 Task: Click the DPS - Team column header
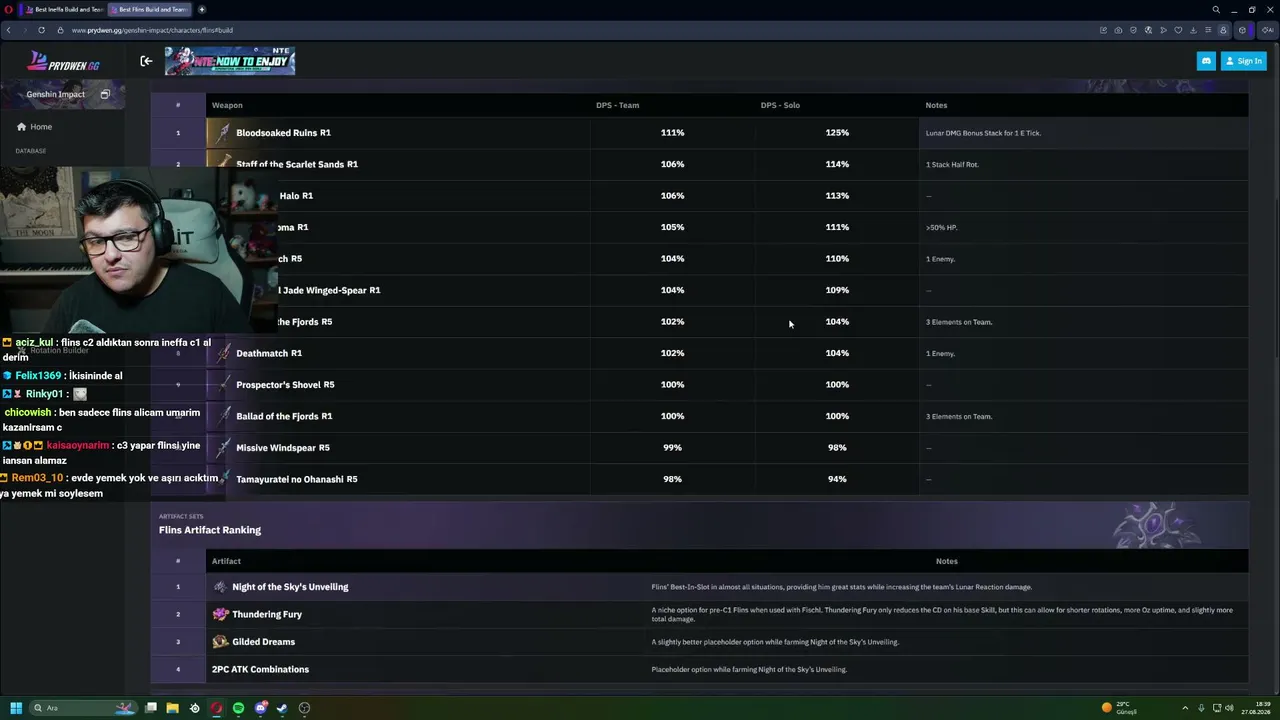[617, 105]
